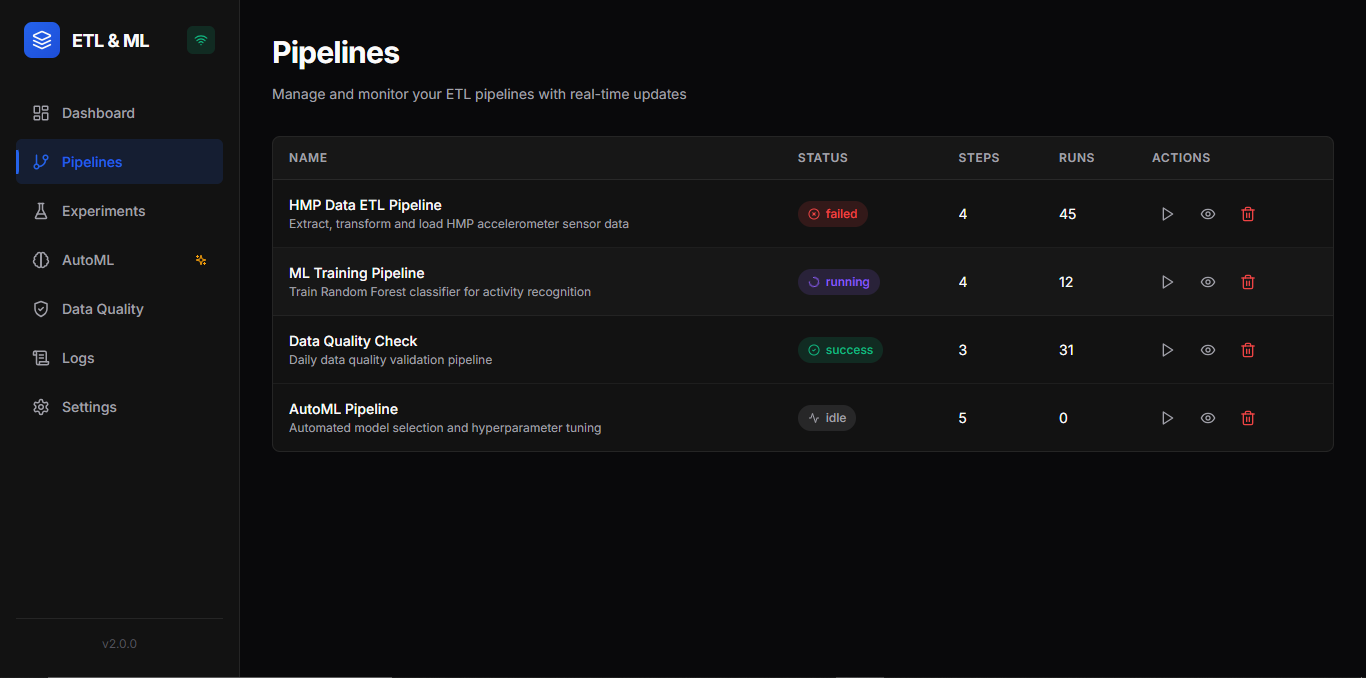
Task: Run the HMP Data ETL Pipeline
Action: tap(1167, 214)
